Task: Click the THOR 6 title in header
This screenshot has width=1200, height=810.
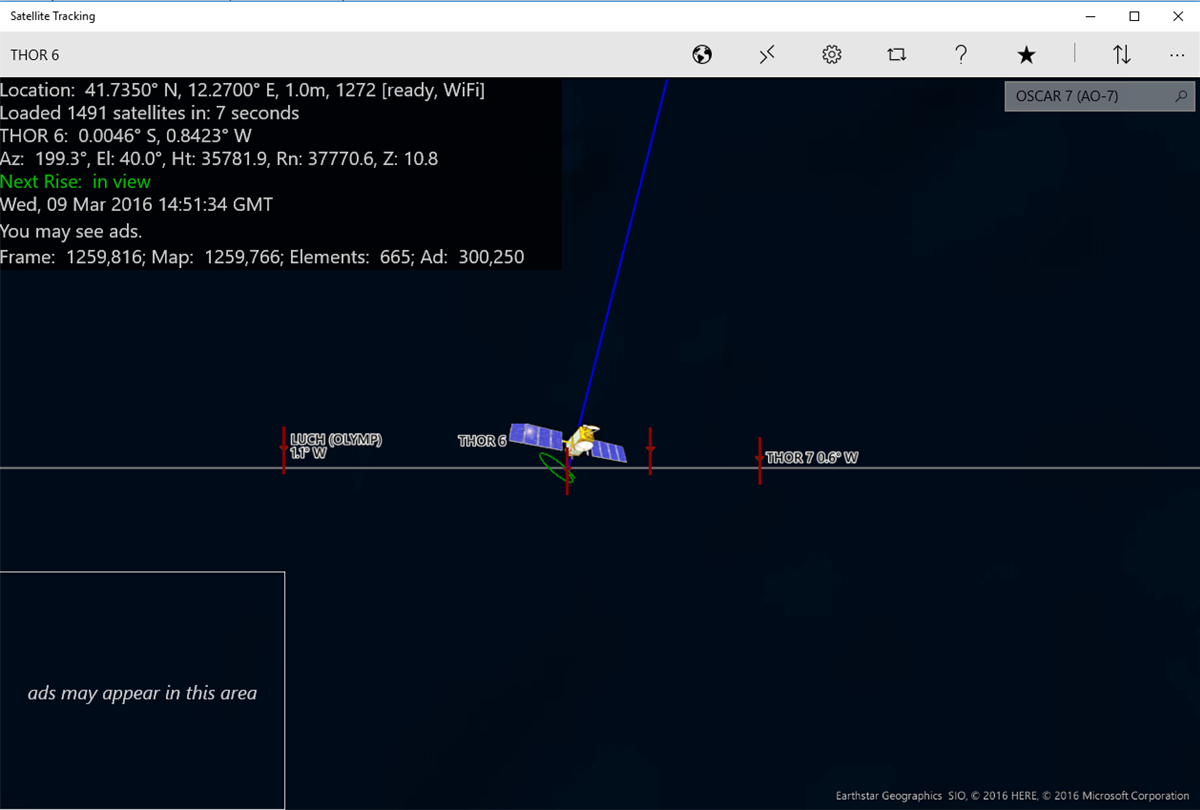Action: (x=35, y=55)
